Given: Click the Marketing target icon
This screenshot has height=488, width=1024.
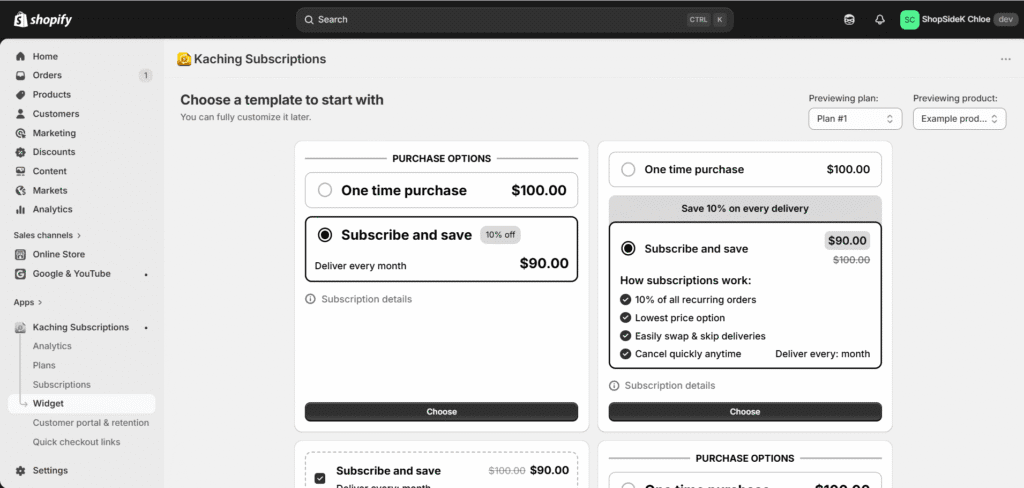Looking at the screenshot, I should click(x=20, y=133).
